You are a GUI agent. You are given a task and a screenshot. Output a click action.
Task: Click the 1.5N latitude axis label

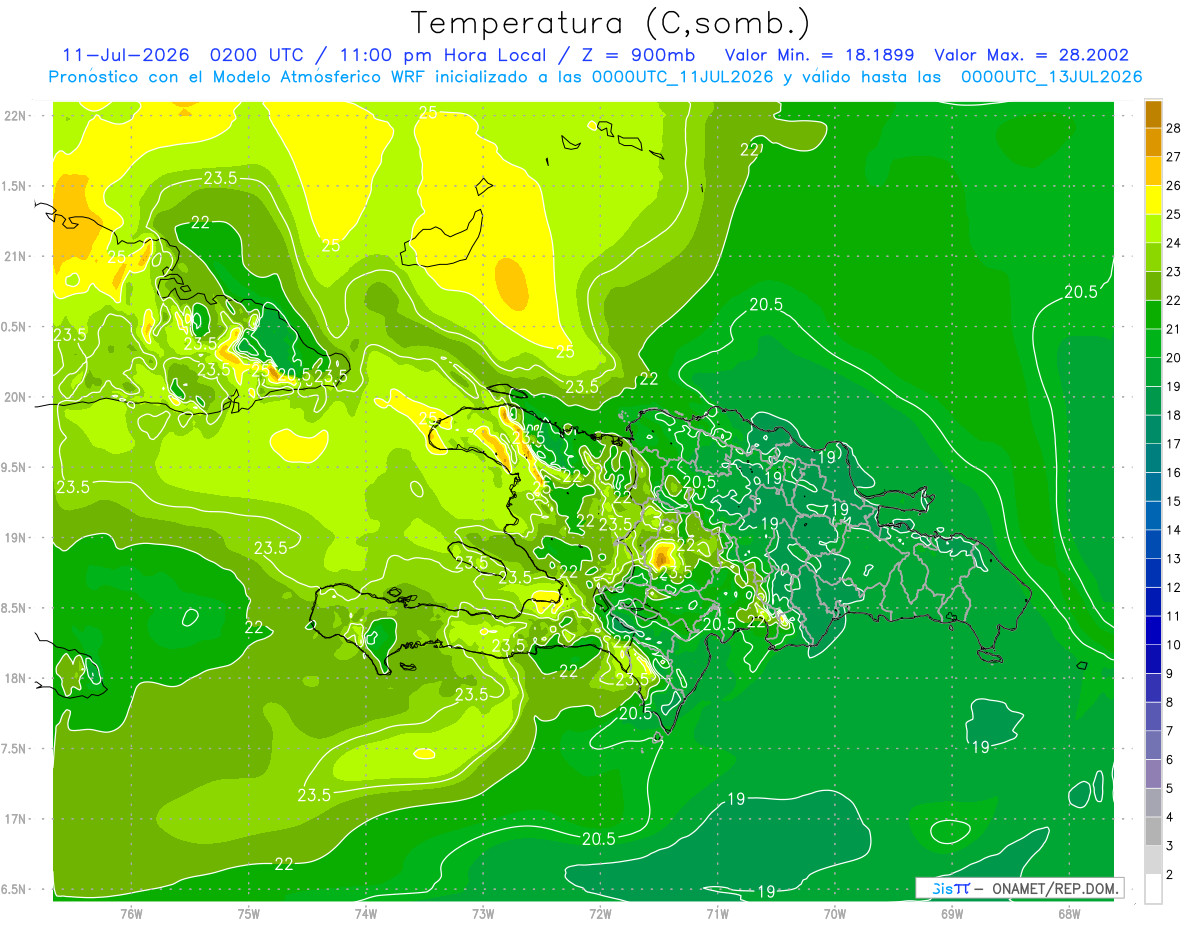click(14, 186)
